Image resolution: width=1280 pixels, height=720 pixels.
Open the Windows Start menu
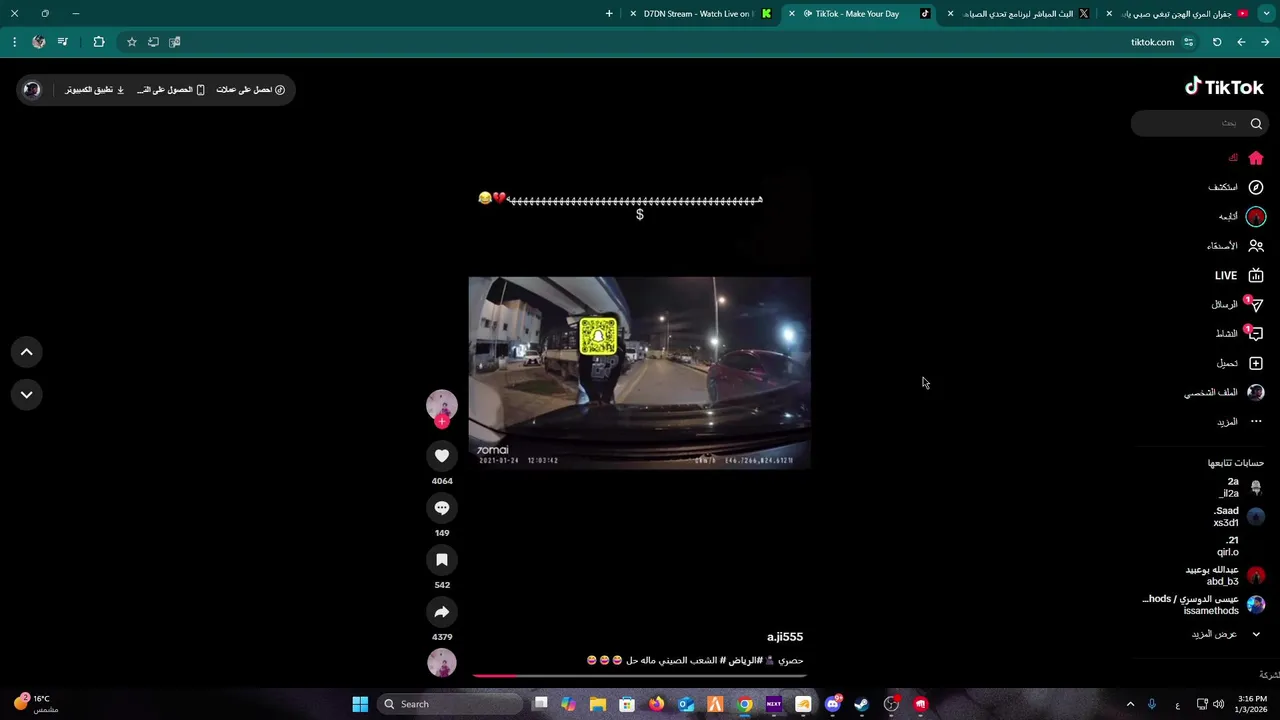(360, 704)
